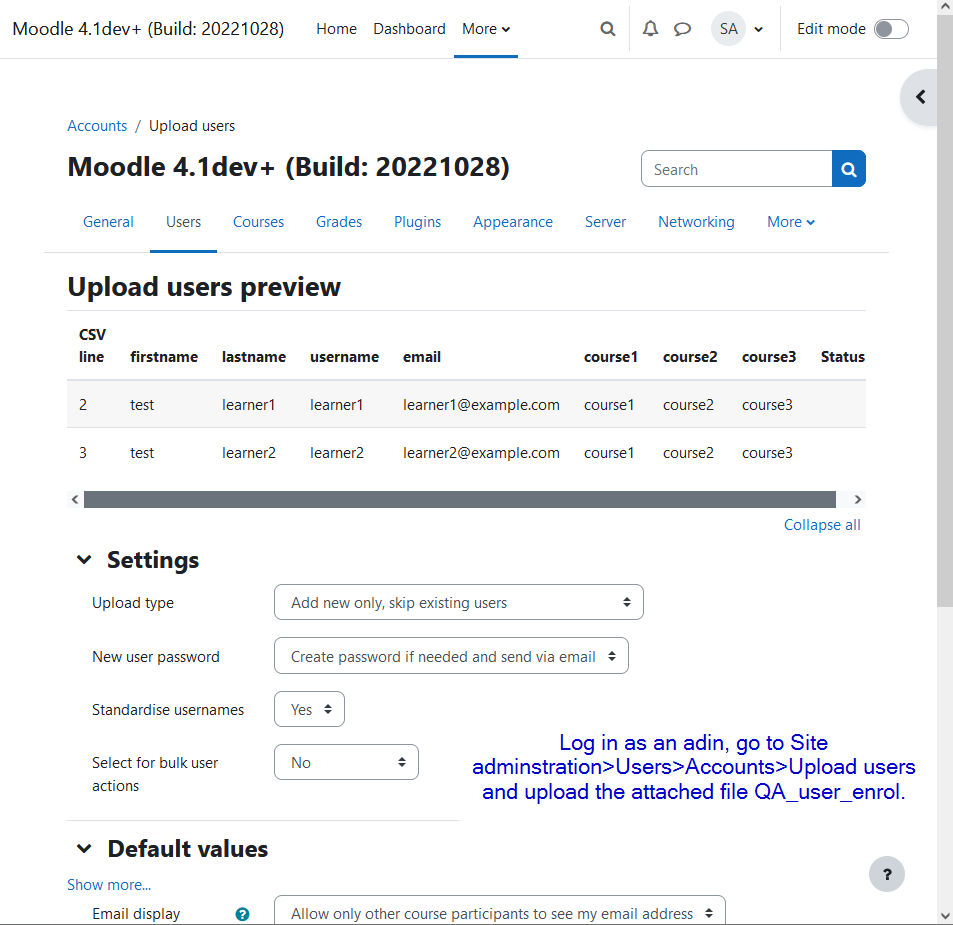Click the Accounts breadcrumb link

(x=97, y=126)
